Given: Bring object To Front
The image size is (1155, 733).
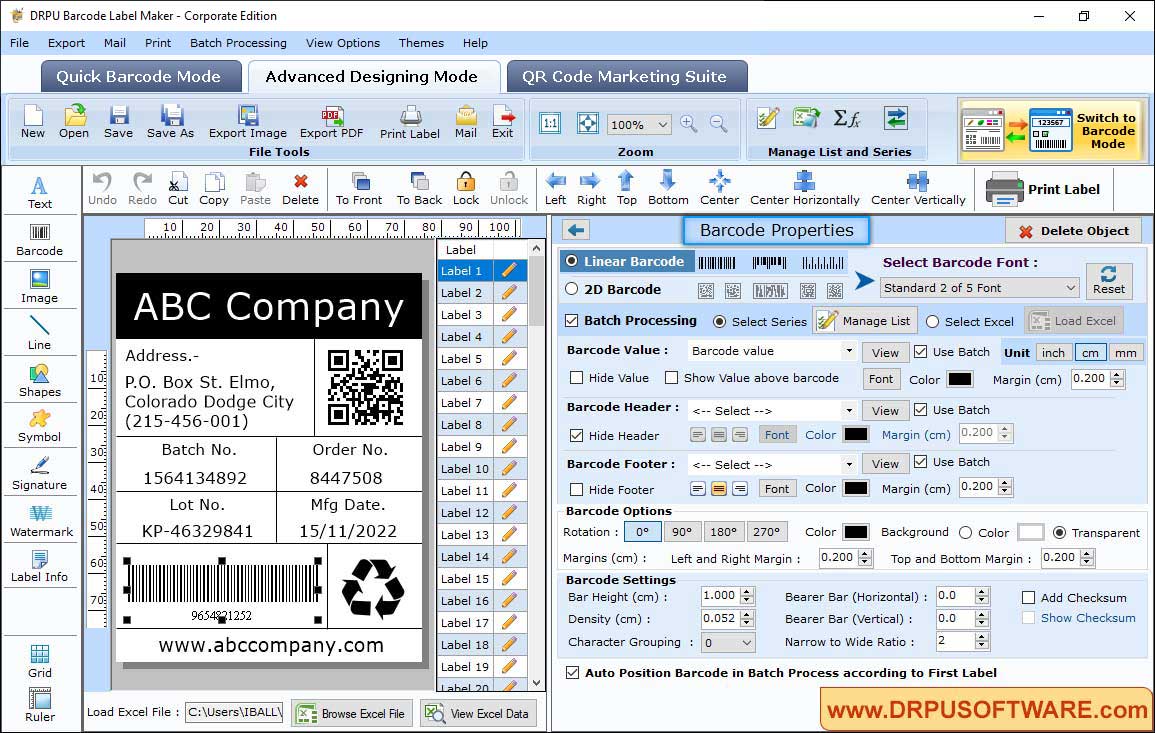Looking at the screenshot, I should [359, 189].
